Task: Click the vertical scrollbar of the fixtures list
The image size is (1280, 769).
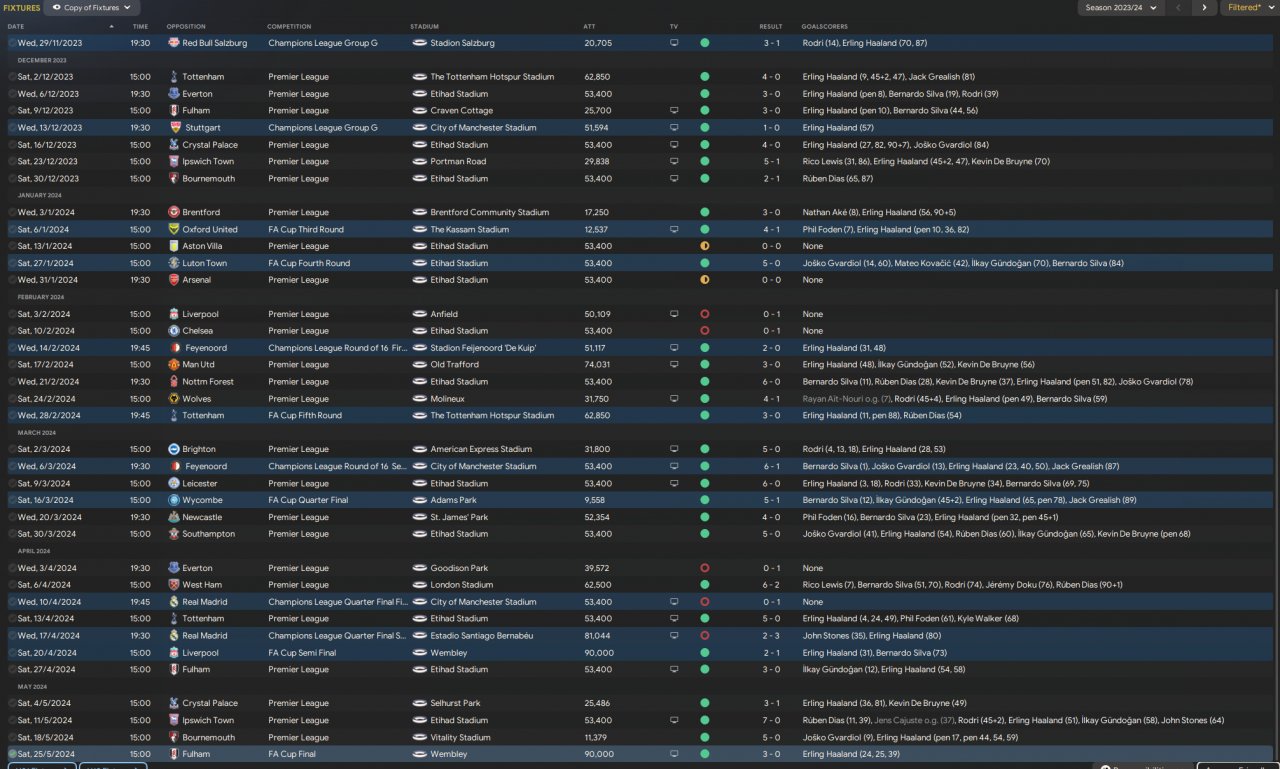Action: (x=1276, y=525)
